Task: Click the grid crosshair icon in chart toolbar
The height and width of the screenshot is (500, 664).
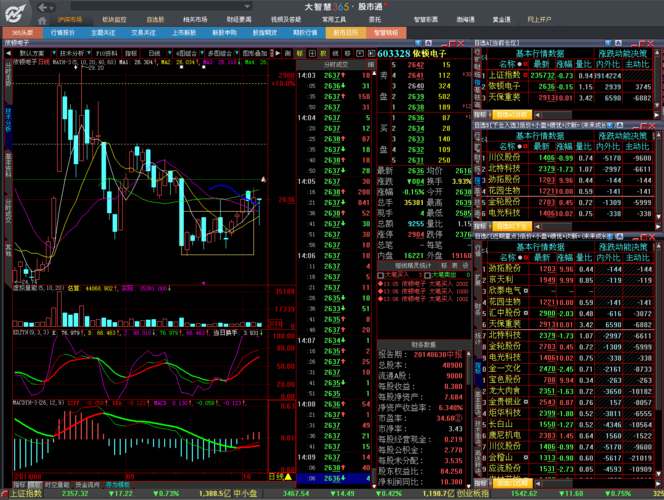Action: pos(312,53)
